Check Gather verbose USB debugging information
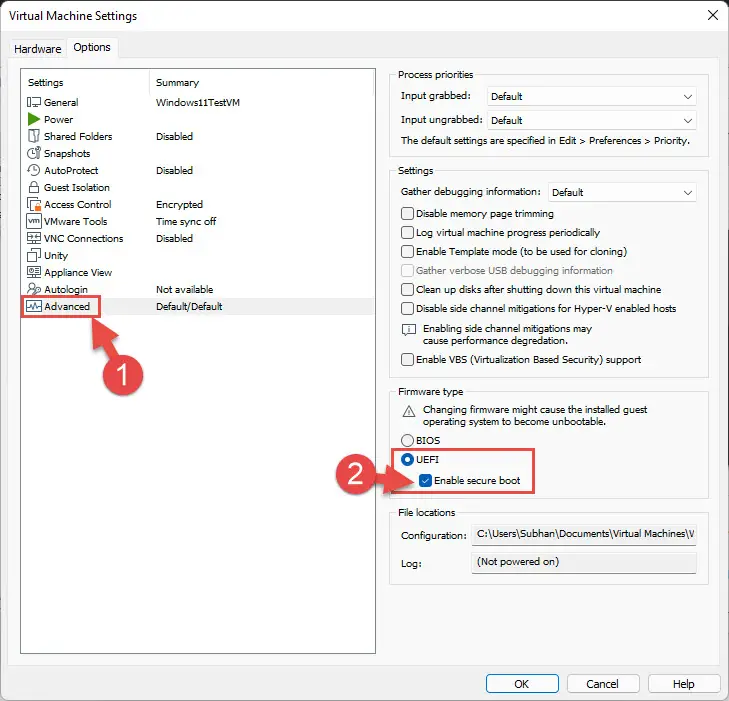Screen dimensions: 729x701 click(407, 271)
